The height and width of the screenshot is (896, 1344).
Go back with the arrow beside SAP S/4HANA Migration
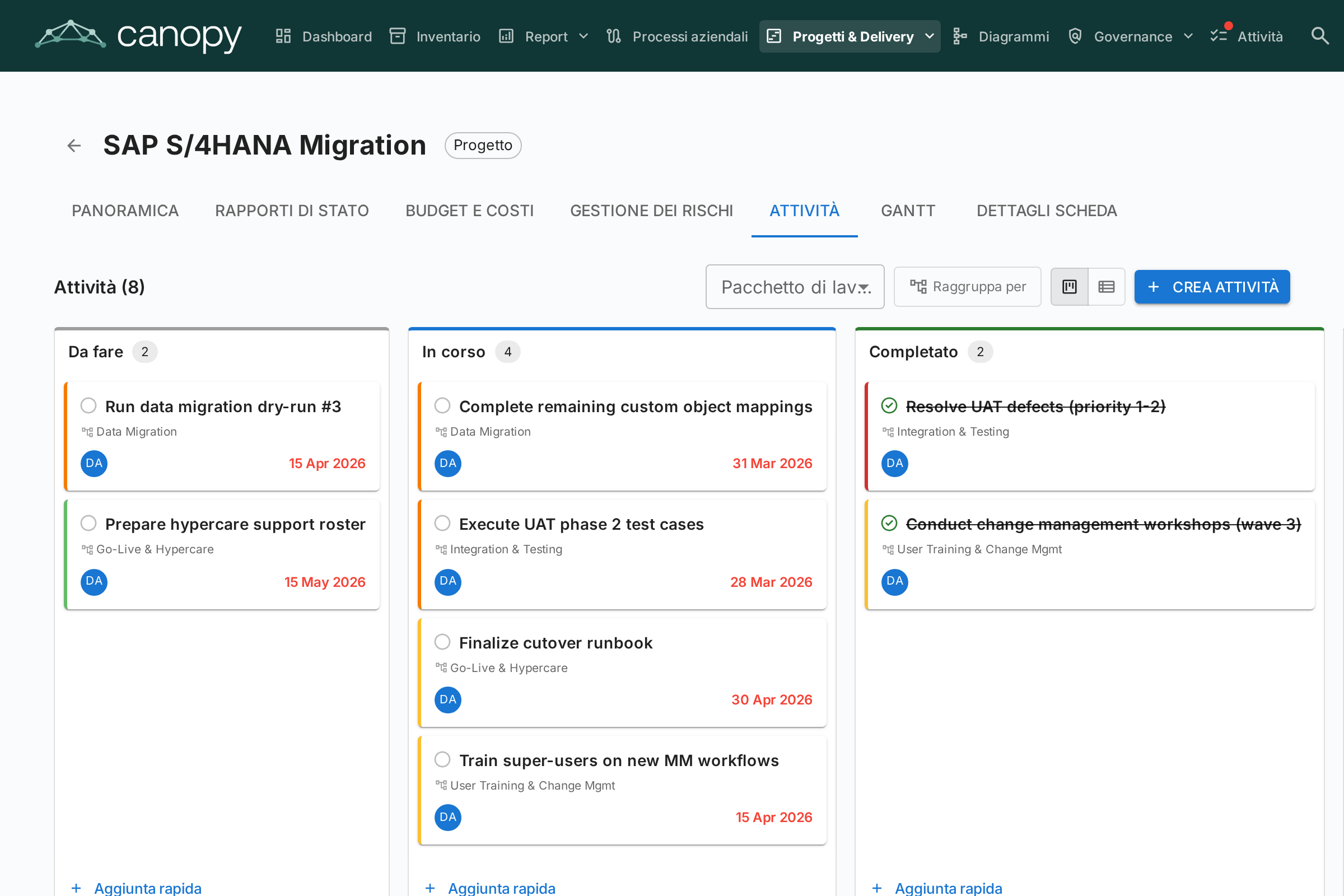click(x=74, y=146)
